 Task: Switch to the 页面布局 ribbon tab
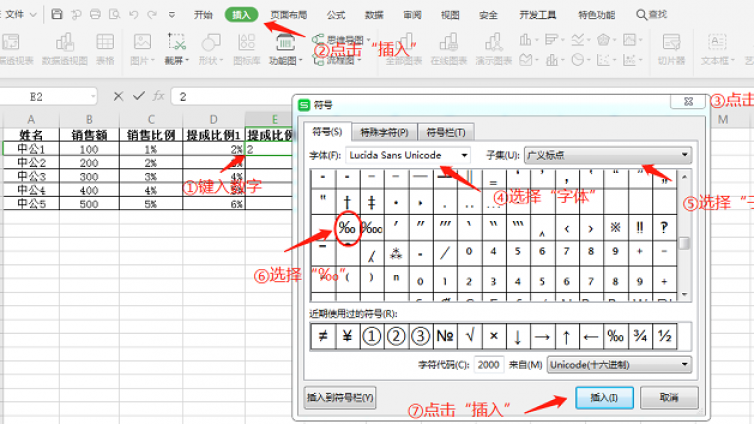289,15
